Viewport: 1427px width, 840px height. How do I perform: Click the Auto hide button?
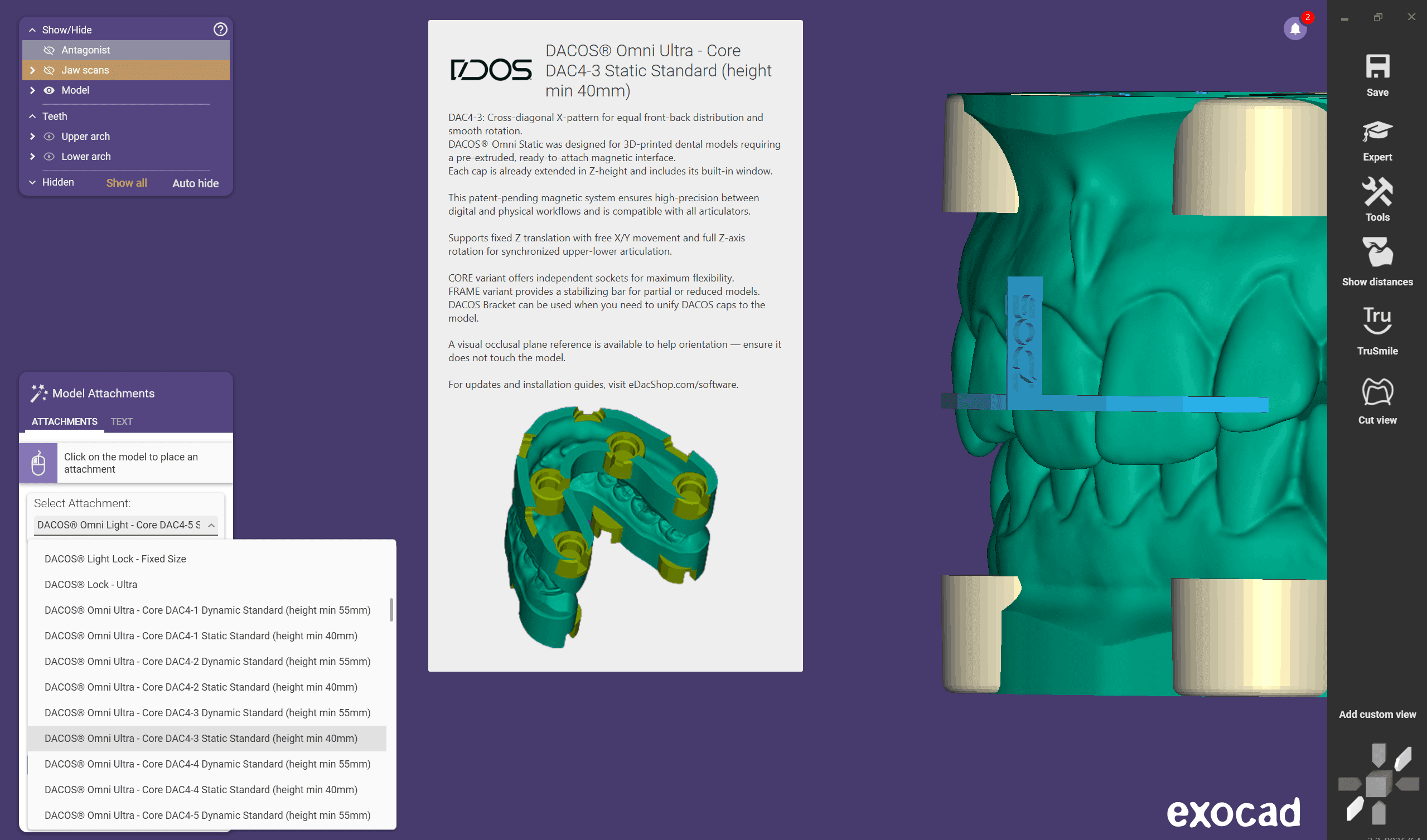point(195,183)
